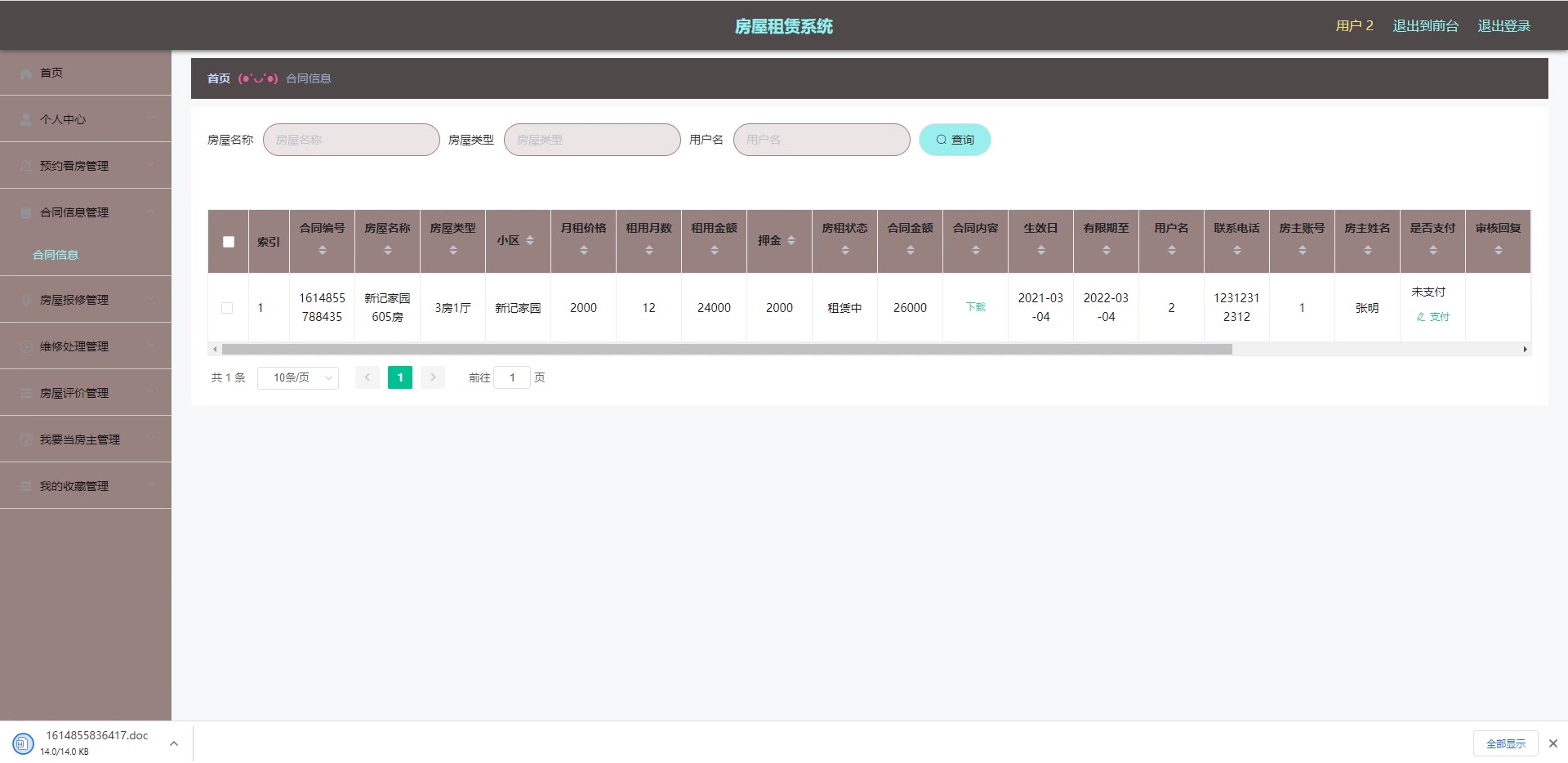This screenshot has height=763, width=1568.
Task: Click the sort arrows in 房租状态 column header
Action: click(x=845, y=250)
